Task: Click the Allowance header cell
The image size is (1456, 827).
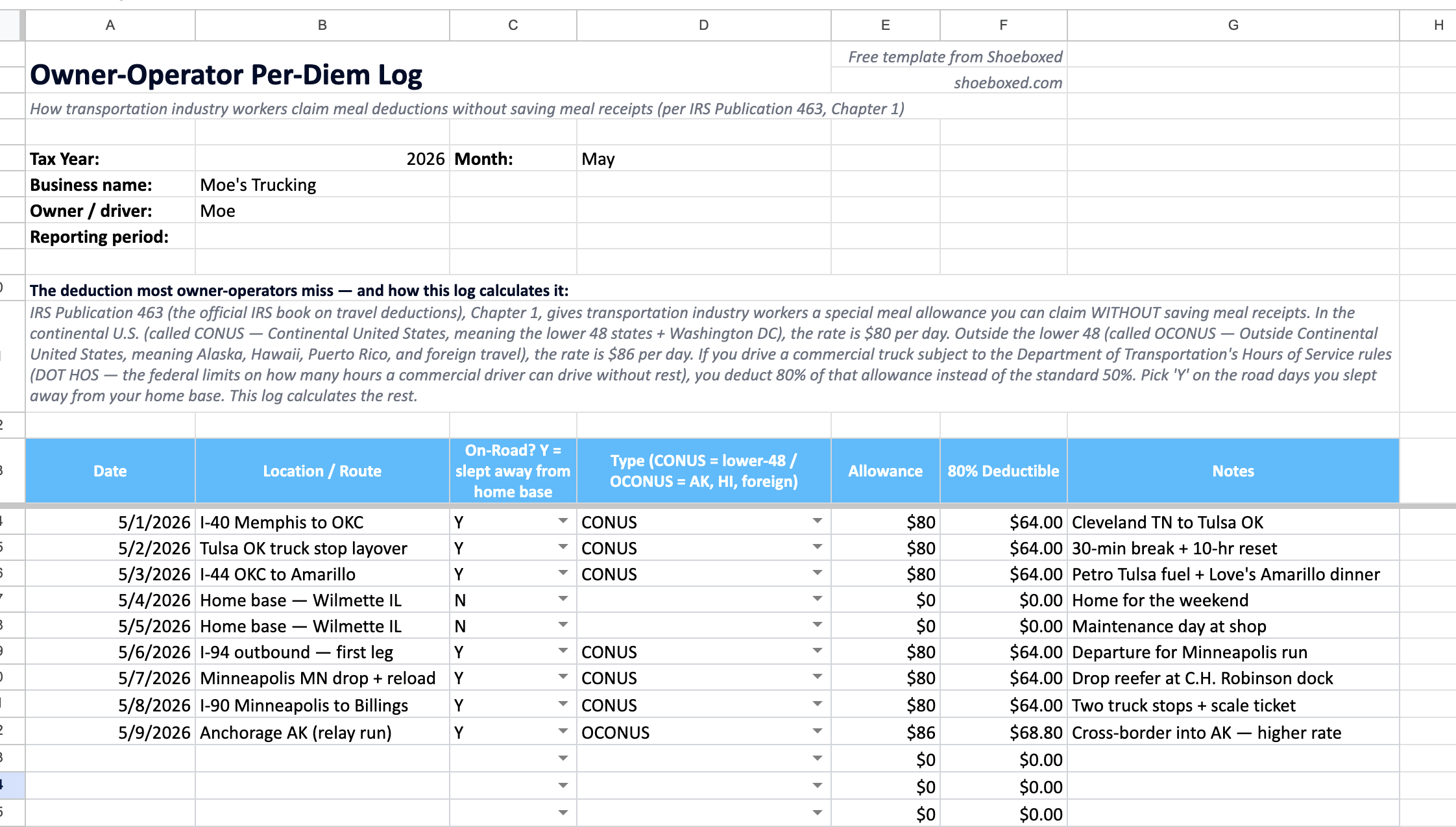Action: [885, 471]
